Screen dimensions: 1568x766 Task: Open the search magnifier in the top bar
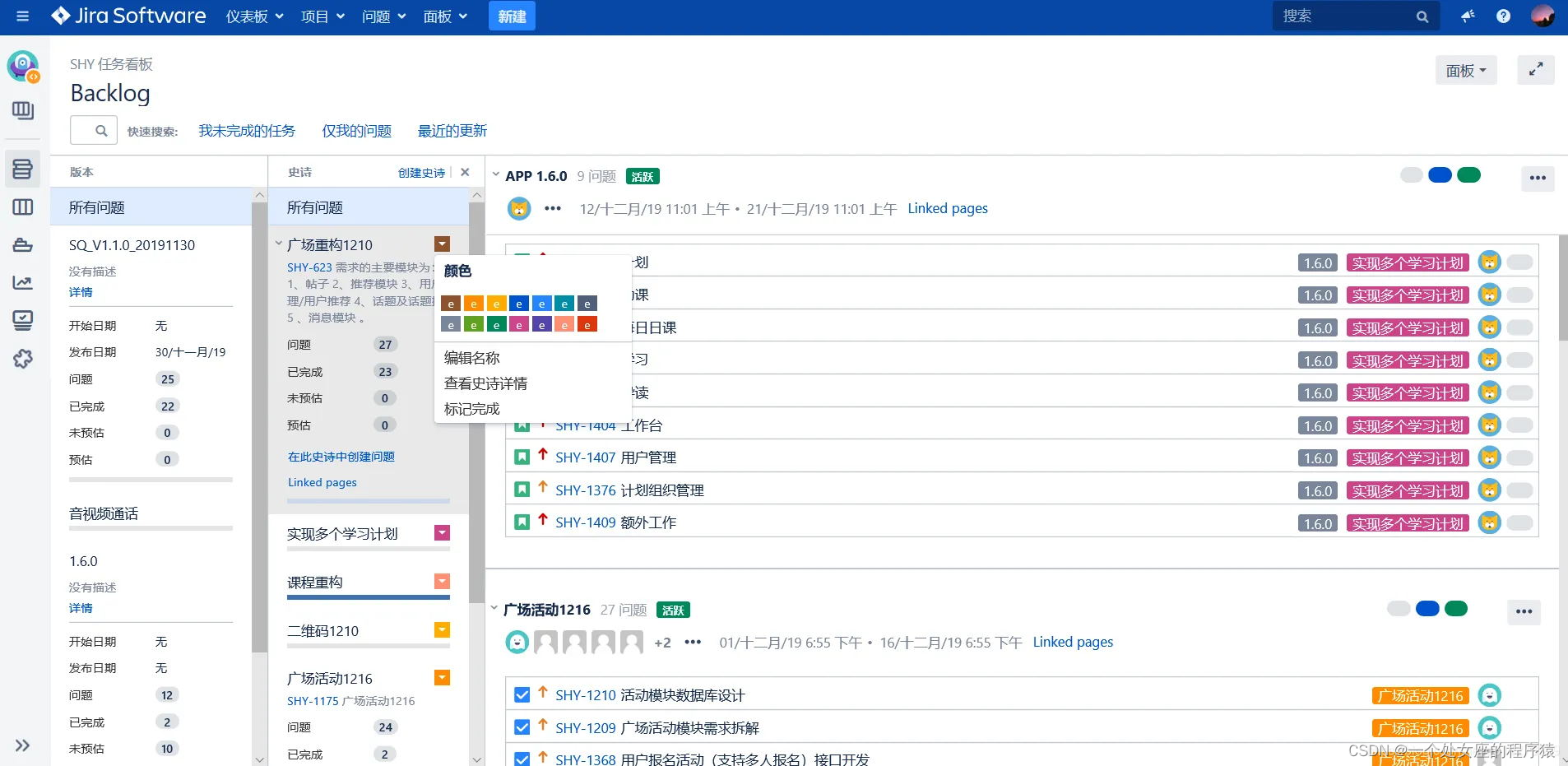[x=1422, y=16]
